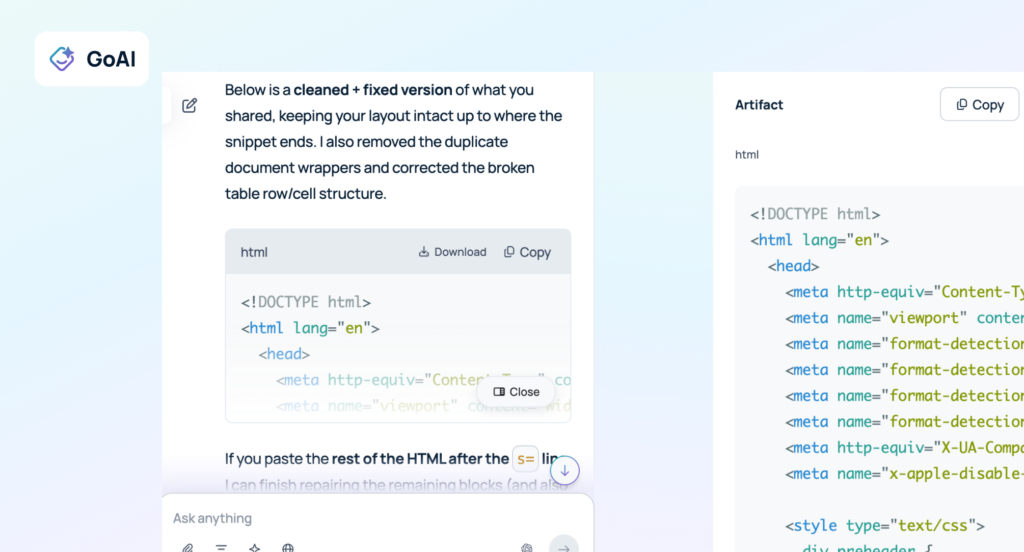The width and height of the screenshot is (1024, 552).
Task: Copy the html code block in chat
Action: pos(527,252)
